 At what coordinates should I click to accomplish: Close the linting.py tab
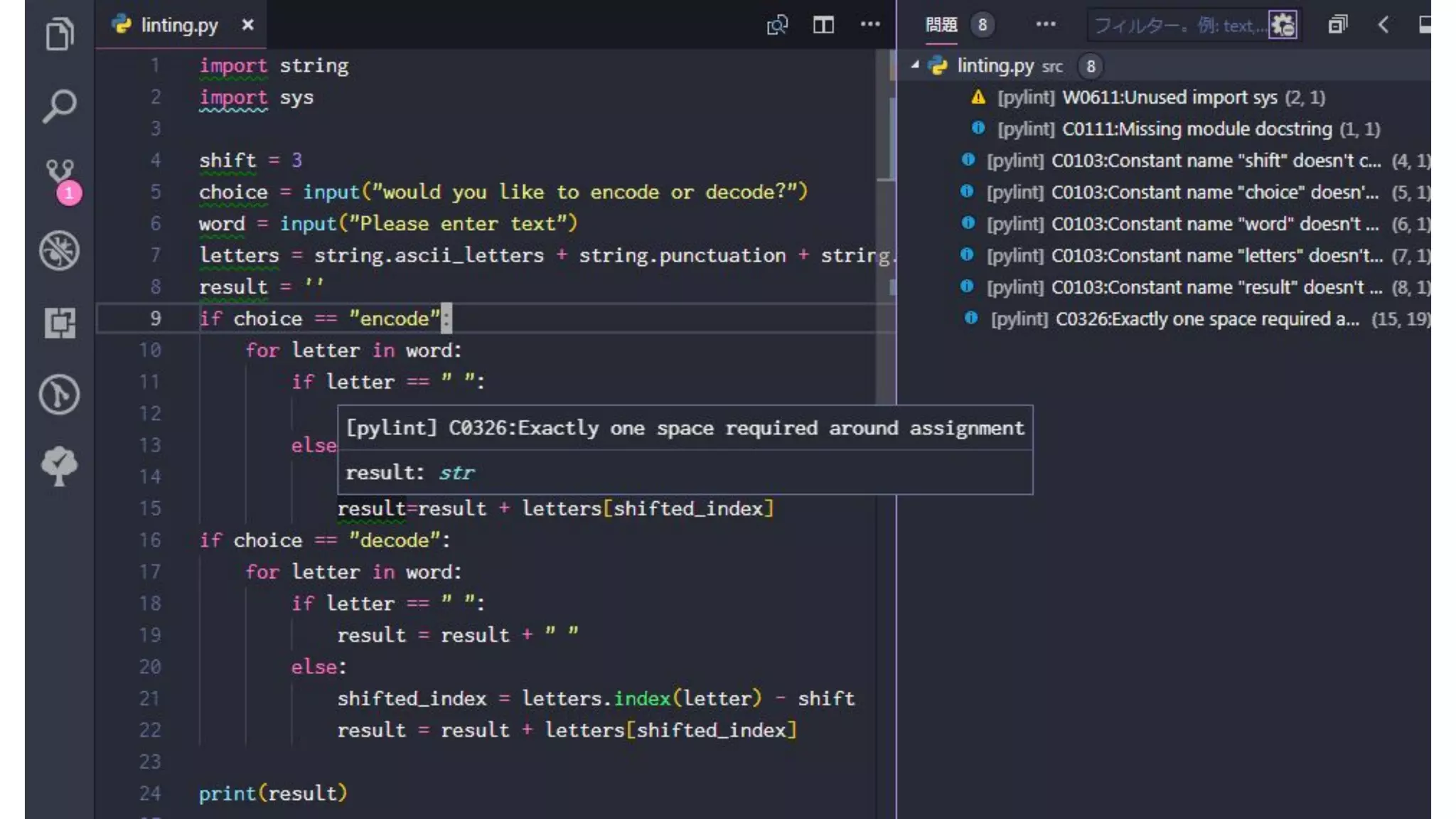point(247,26)
